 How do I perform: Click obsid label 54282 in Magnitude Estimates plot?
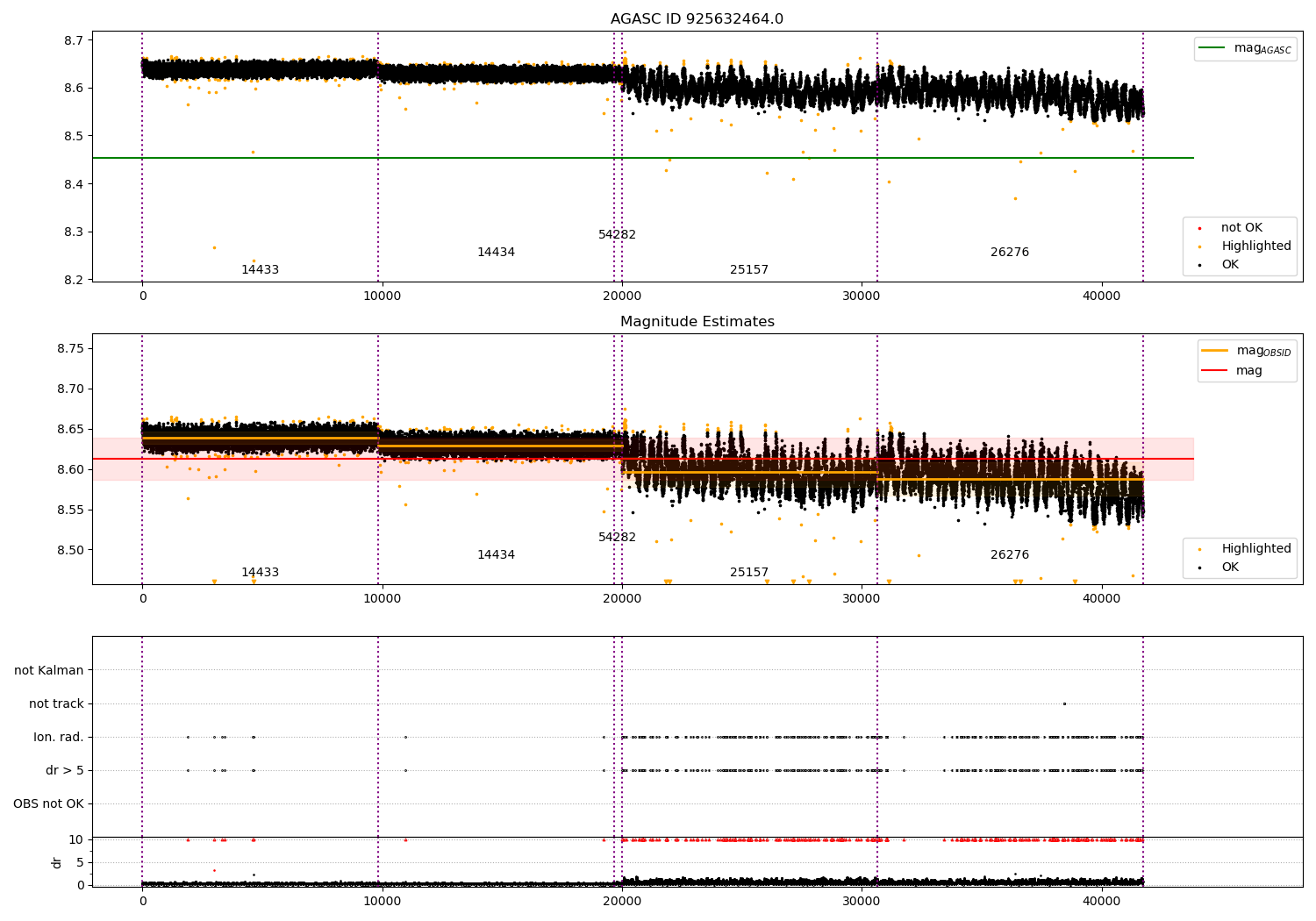pos(617,538)
